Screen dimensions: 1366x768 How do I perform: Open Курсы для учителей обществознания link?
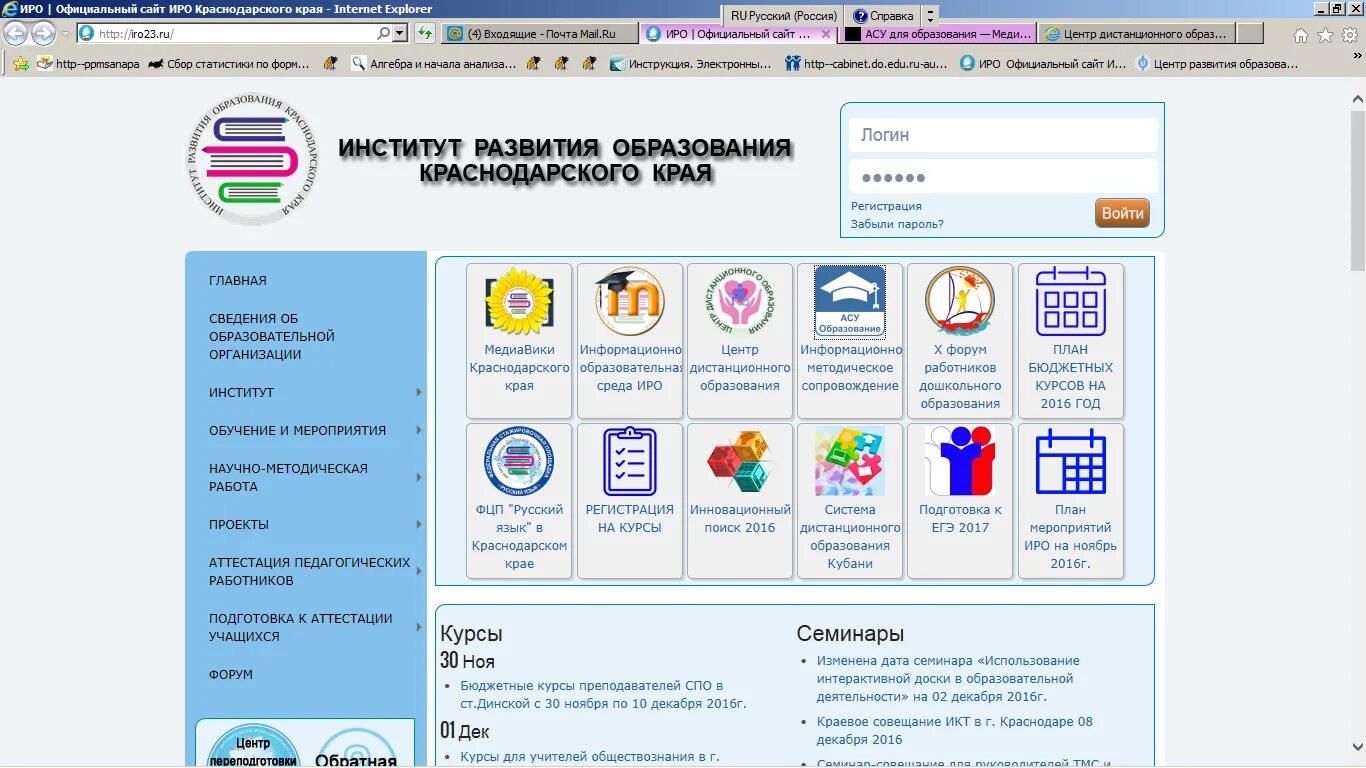click(590, 757)
